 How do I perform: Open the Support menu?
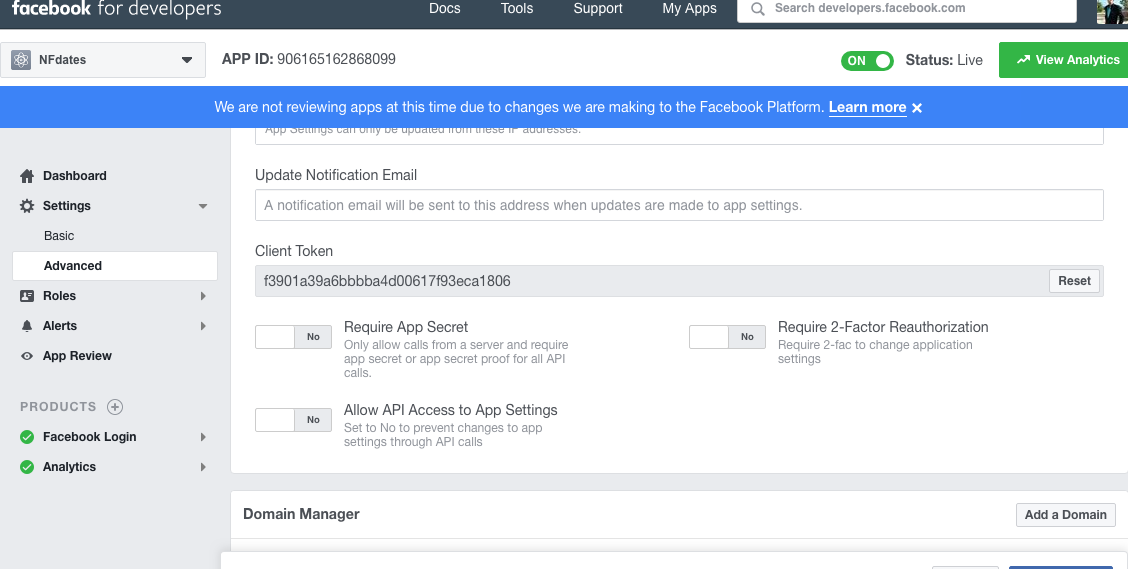(598, 9)
